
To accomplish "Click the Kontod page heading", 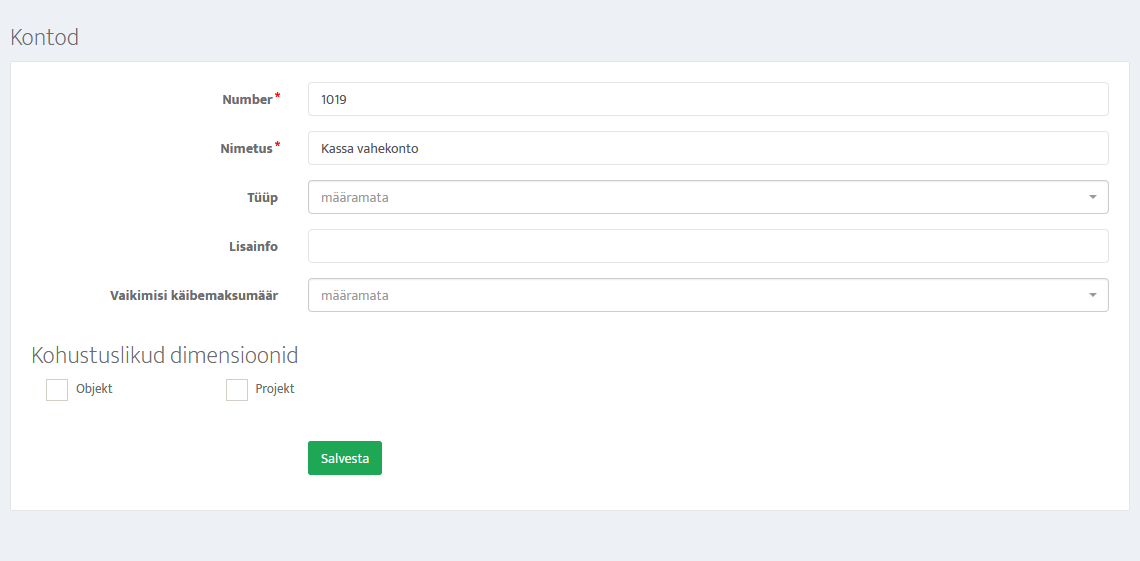I will pyautogui.click(x=44, y=38).
